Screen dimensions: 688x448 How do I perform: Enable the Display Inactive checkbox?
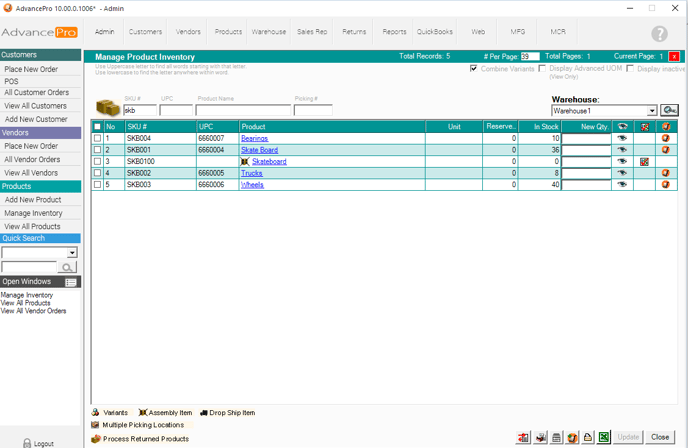click(630, 69)
